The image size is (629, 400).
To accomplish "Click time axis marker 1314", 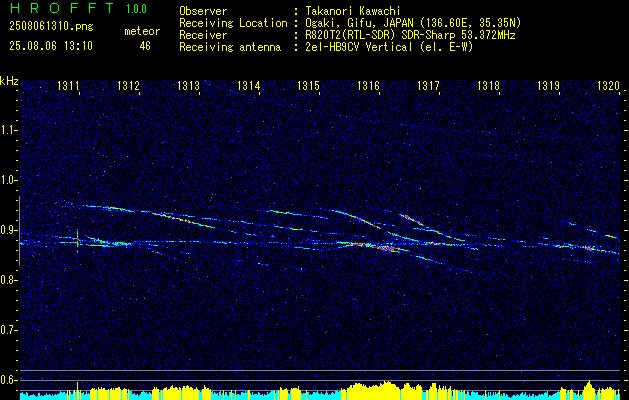I will tap(249, 86).
